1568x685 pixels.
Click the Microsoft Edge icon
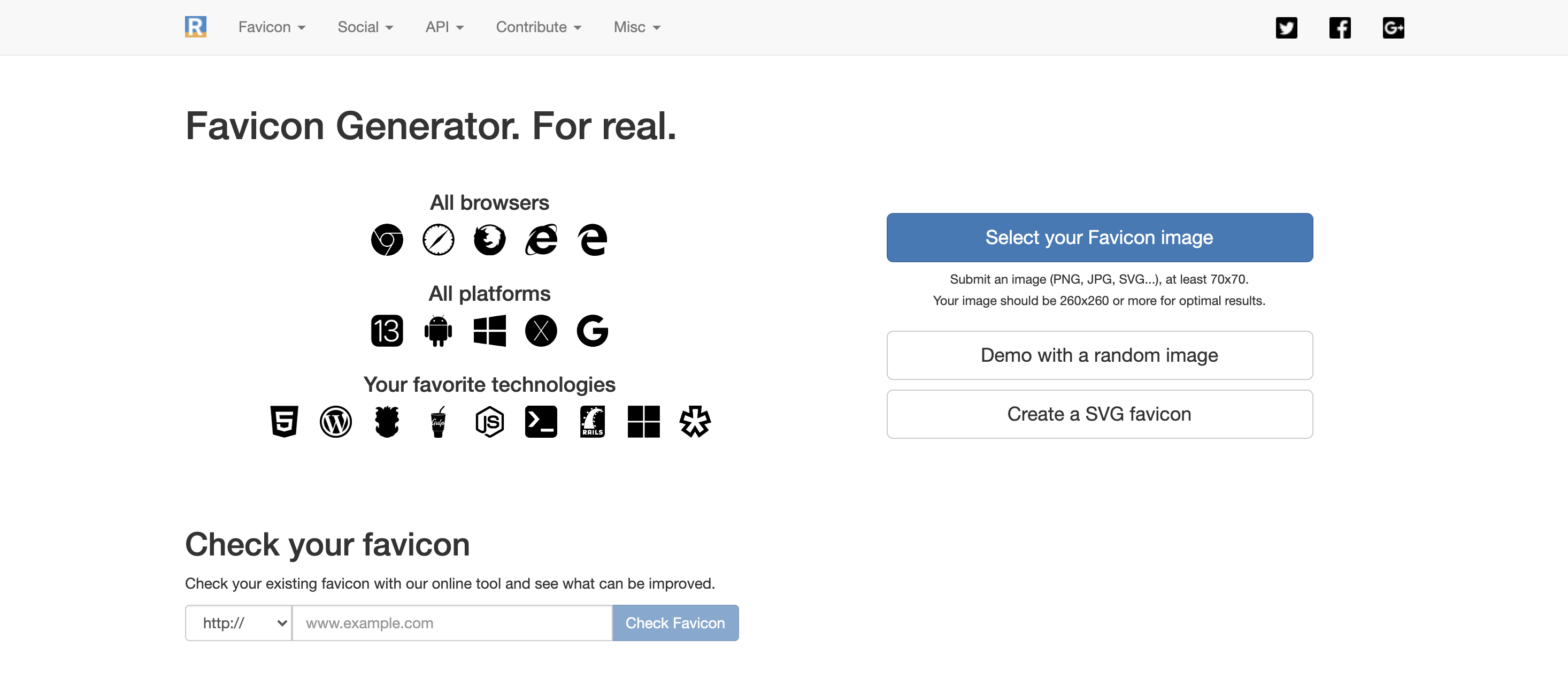coord(592,240)
